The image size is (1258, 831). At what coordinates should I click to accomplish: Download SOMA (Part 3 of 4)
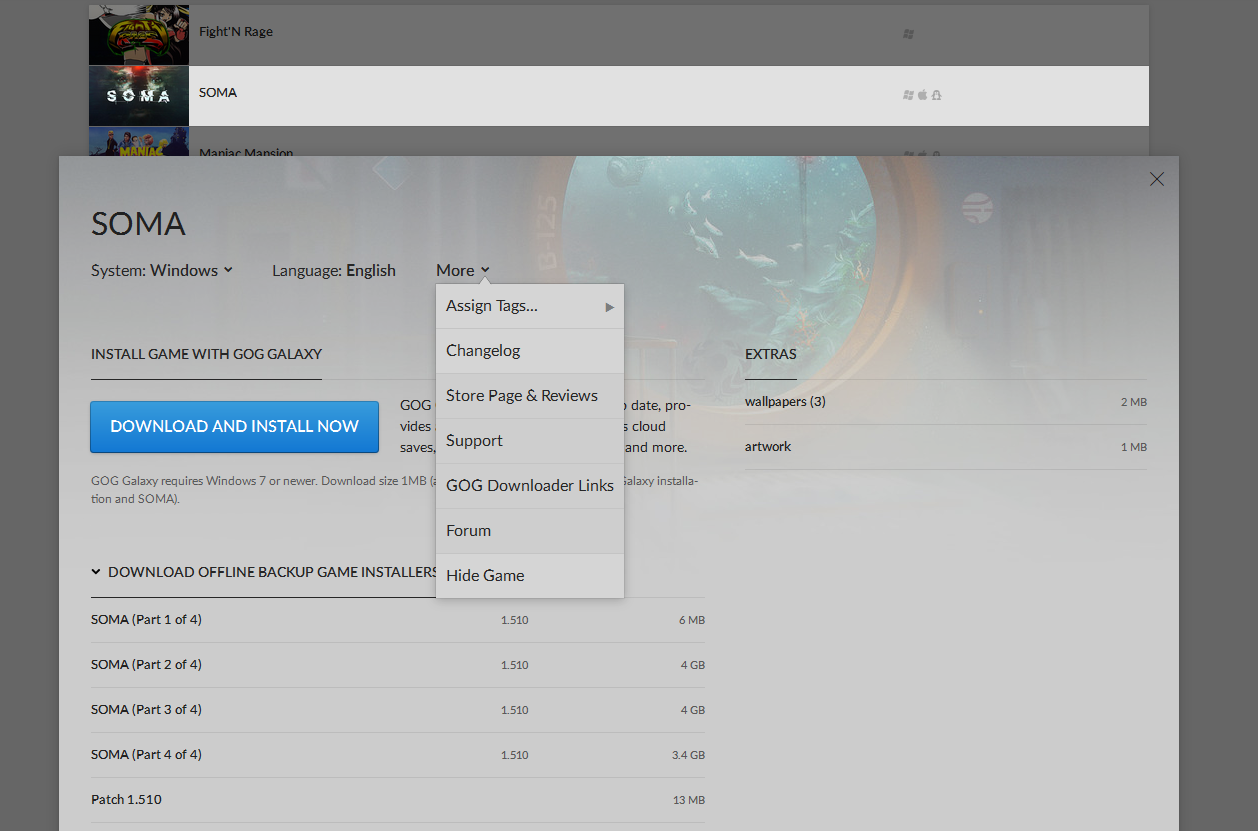click(398, 710)
